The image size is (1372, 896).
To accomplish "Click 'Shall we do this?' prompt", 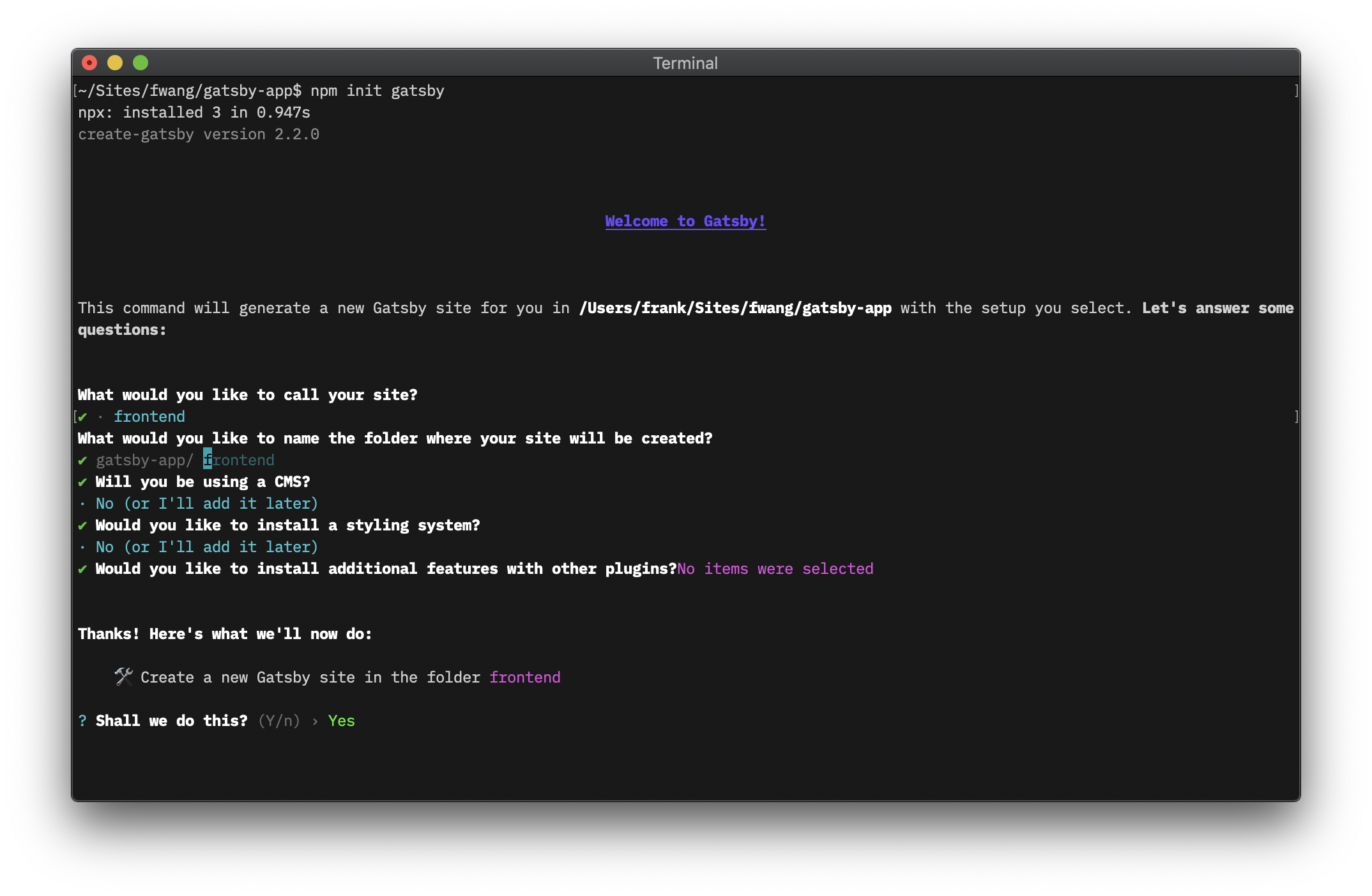I will pyautogui.click(x=172, y=721).
